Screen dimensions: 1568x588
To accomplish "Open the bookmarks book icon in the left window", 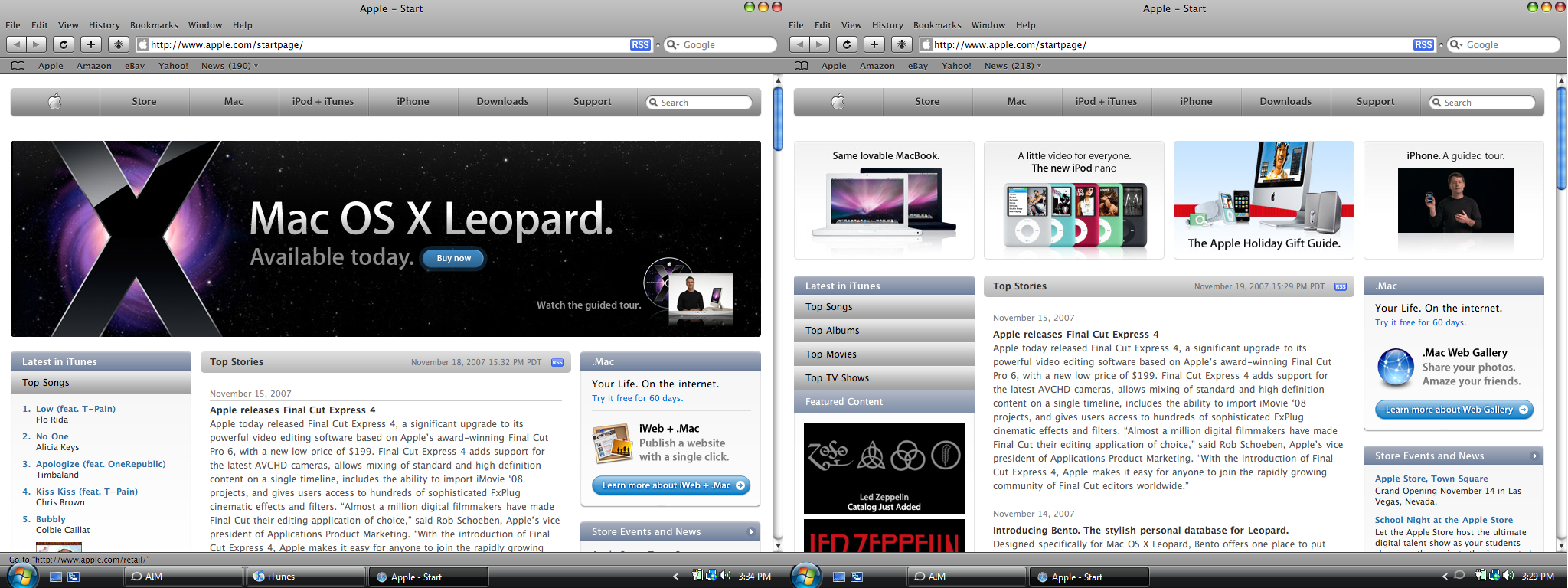I will (18, 66).
